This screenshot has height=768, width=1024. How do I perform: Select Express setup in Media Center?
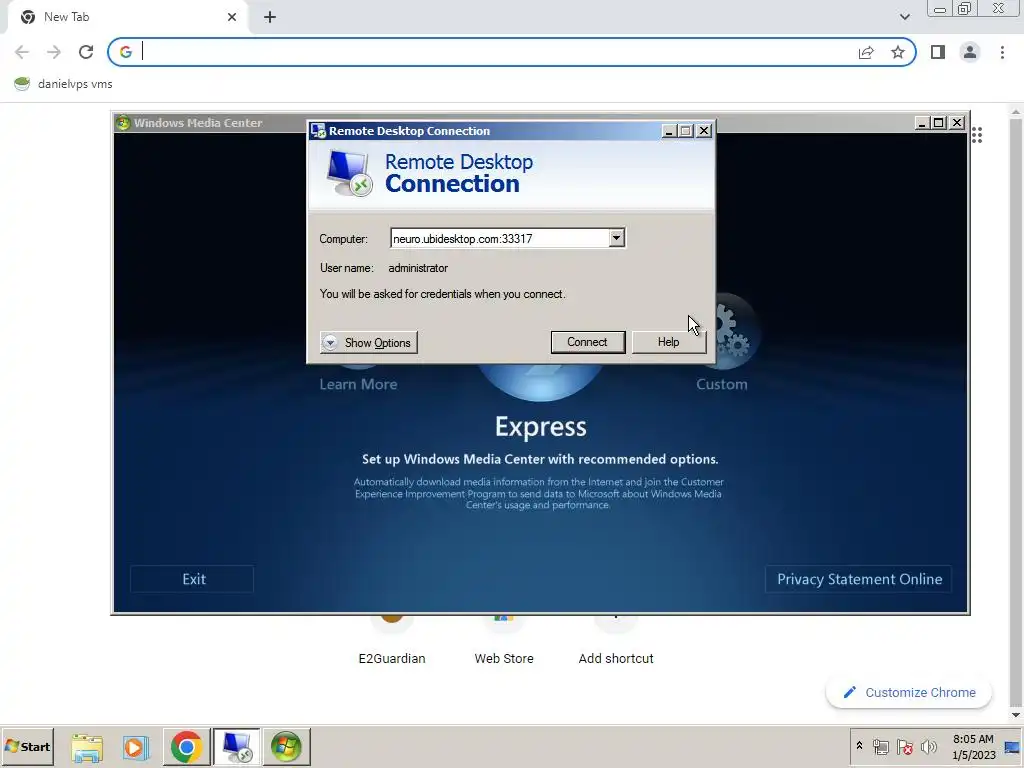pyautogui.click(x=540, y=426)
